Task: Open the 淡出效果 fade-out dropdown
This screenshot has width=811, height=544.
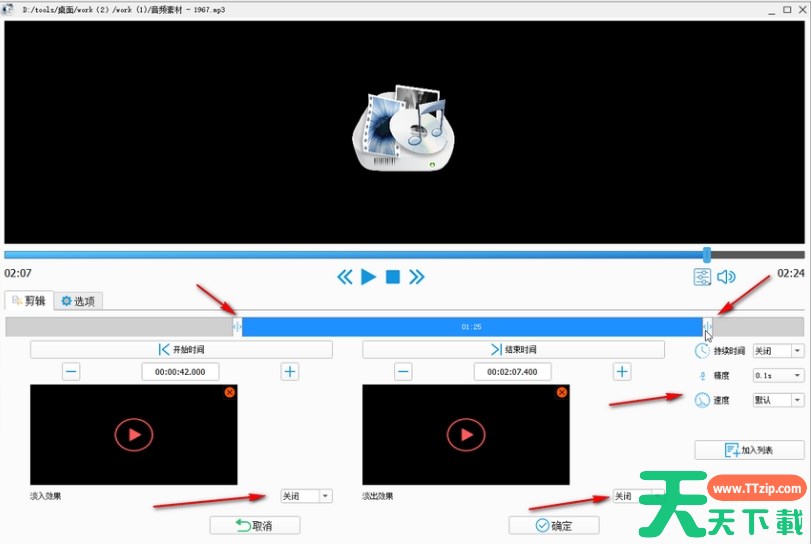Action: point(638,496)
